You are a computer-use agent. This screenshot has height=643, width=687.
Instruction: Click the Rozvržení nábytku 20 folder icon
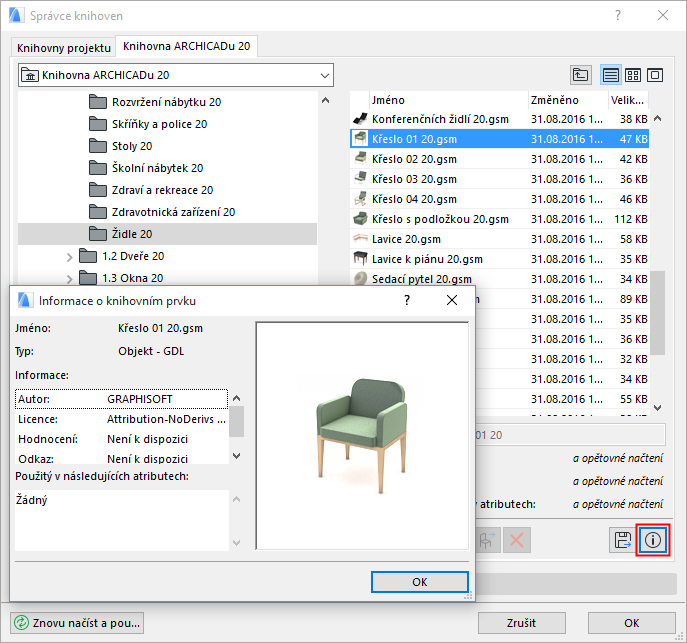tap(98, 102)
